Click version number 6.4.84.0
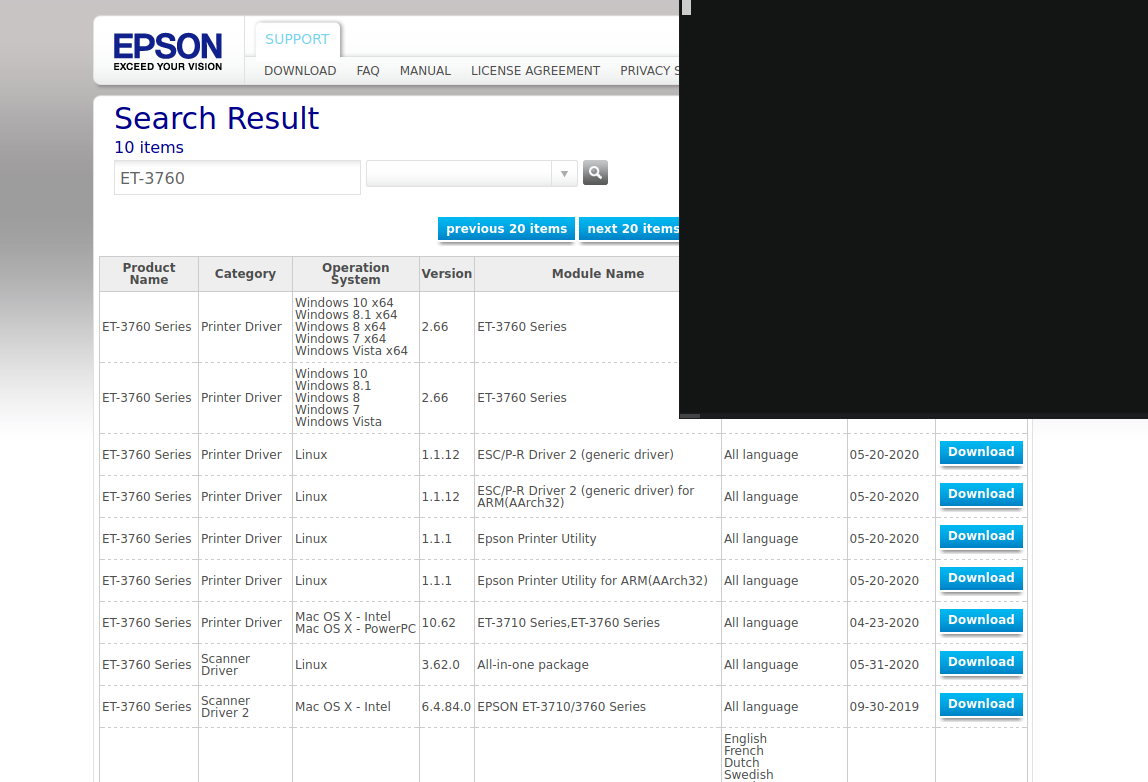 click(x=447, y=707)
